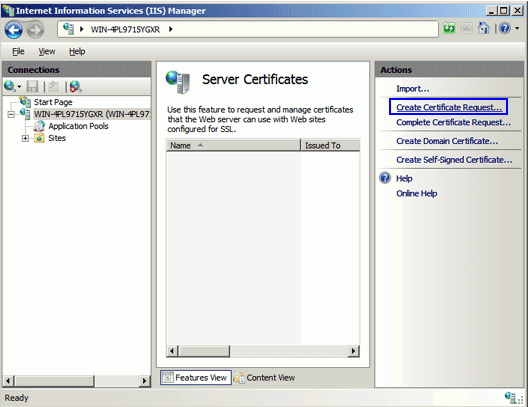Expand the Sites tree node

pos(25,138)
